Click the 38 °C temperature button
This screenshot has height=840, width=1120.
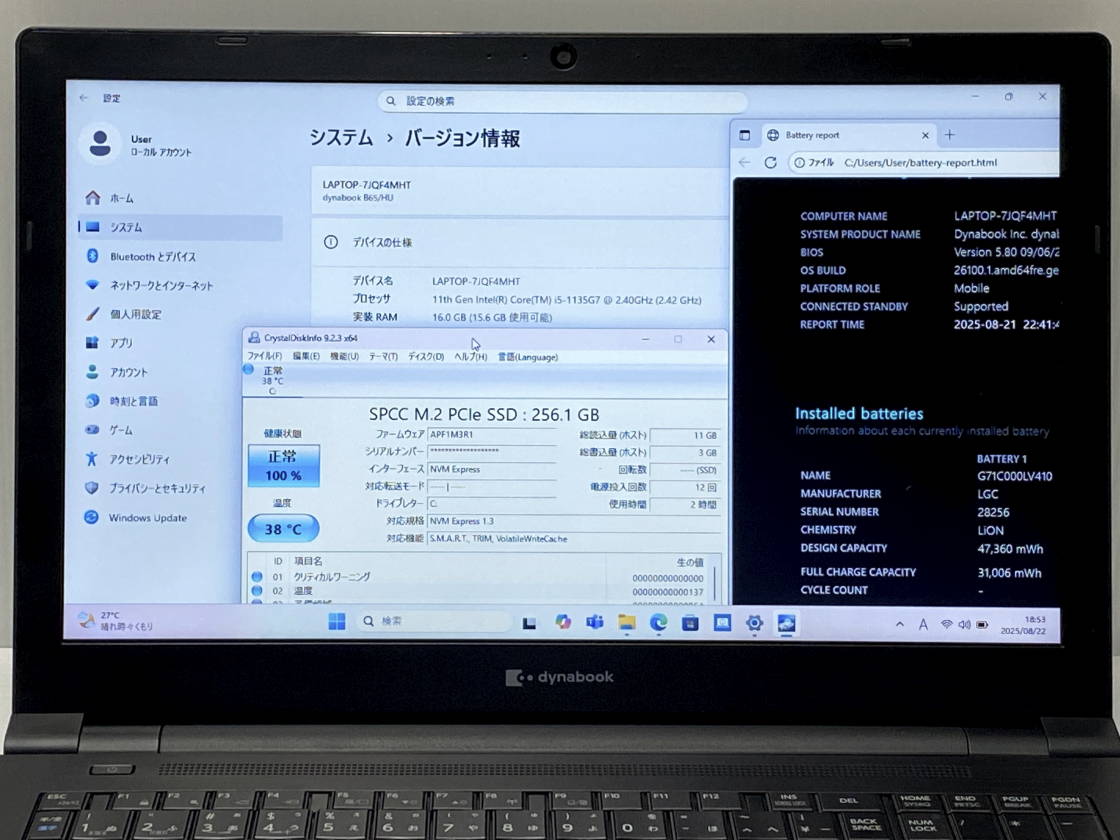[284, 529]
